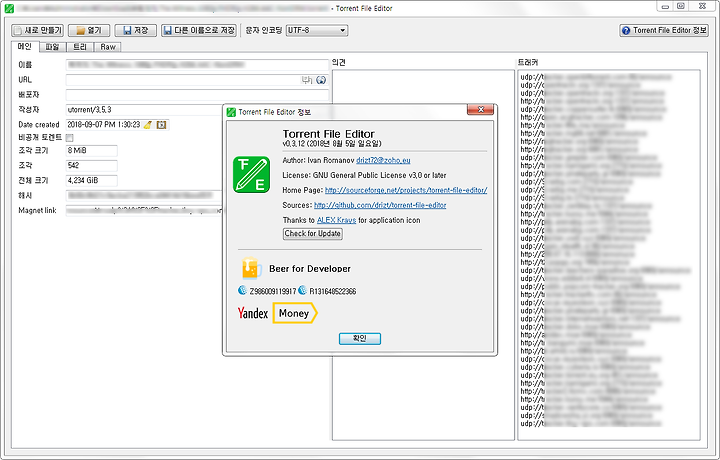
Task: Click the app icon in the main window title bar
Action: point(9,8)
